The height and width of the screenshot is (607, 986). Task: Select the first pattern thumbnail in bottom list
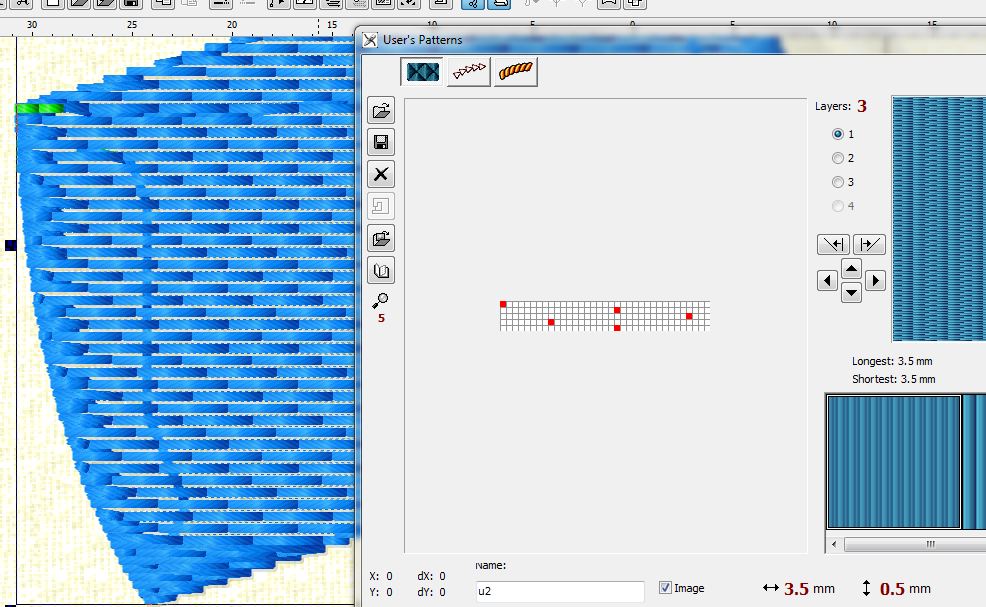(894, 462)
